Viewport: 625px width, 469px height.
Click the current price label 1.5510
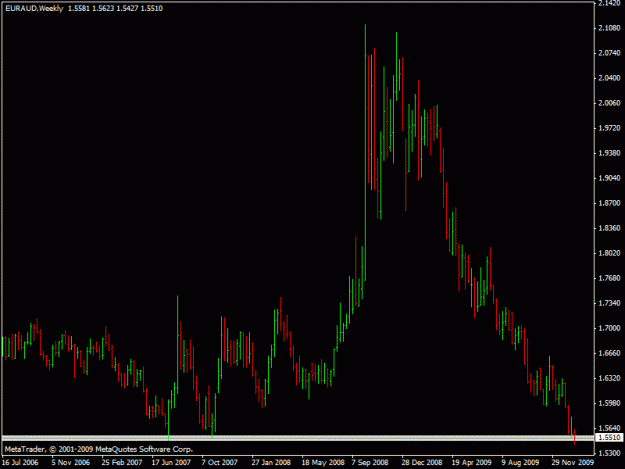610,438
